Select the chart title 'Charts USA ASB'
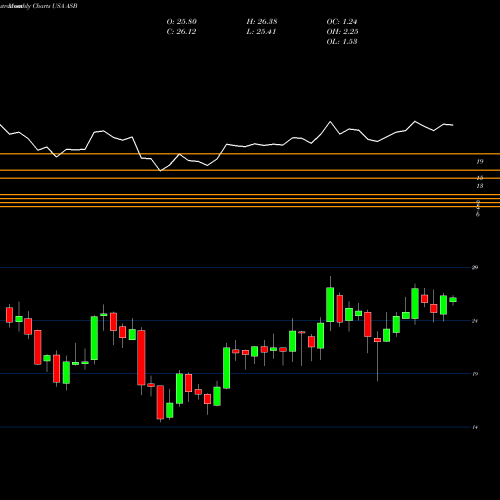 (x=55, y=6)
